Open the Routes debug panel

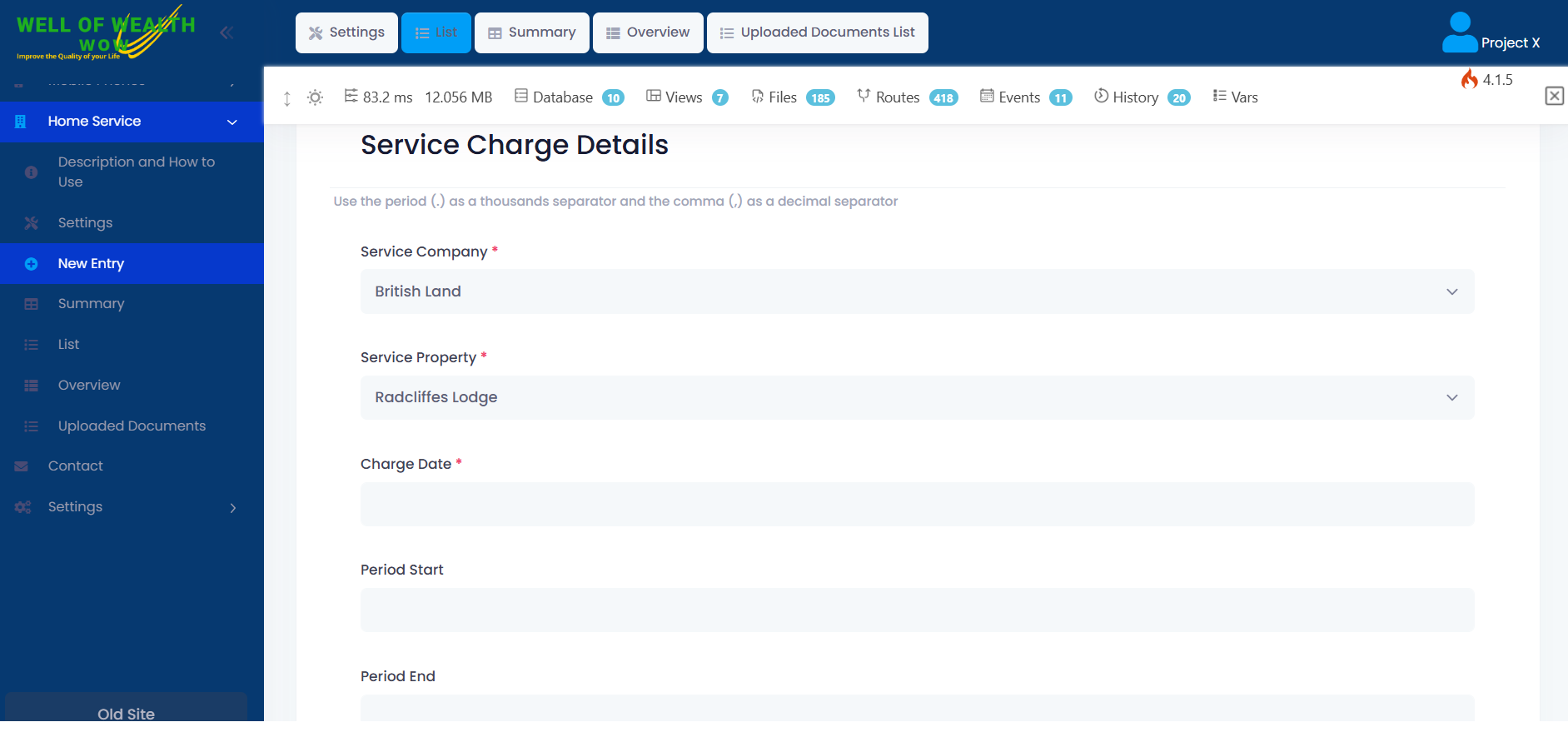point(907,97)
